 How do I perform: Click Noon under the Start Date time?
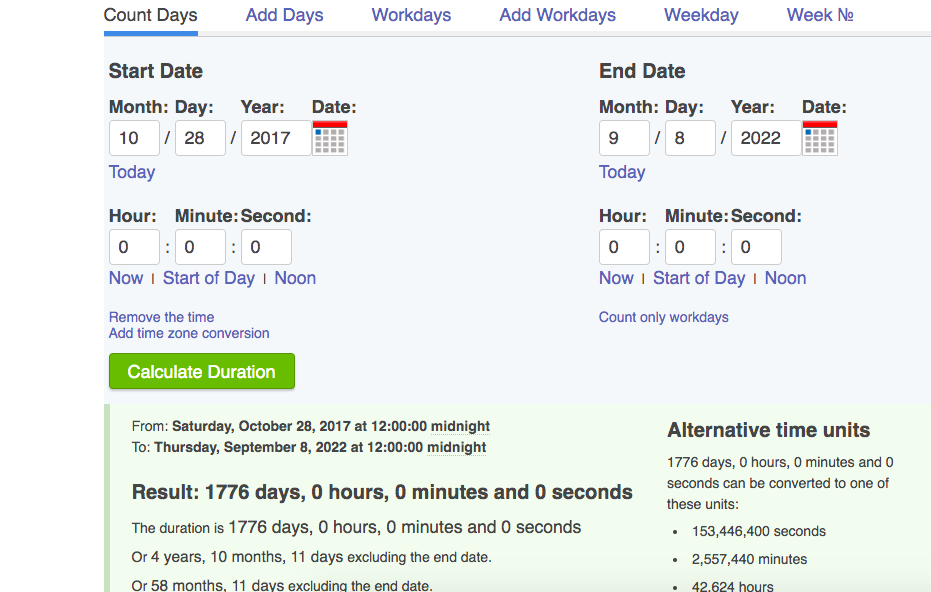(x=295, y=278)
